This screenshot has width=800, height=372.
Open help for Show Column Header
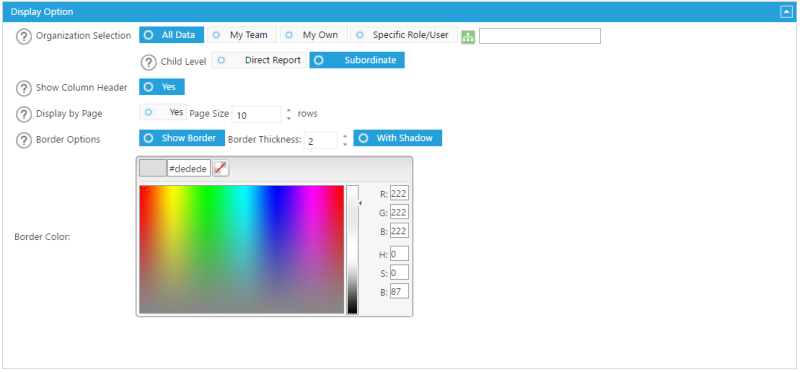tap(24, 88)
